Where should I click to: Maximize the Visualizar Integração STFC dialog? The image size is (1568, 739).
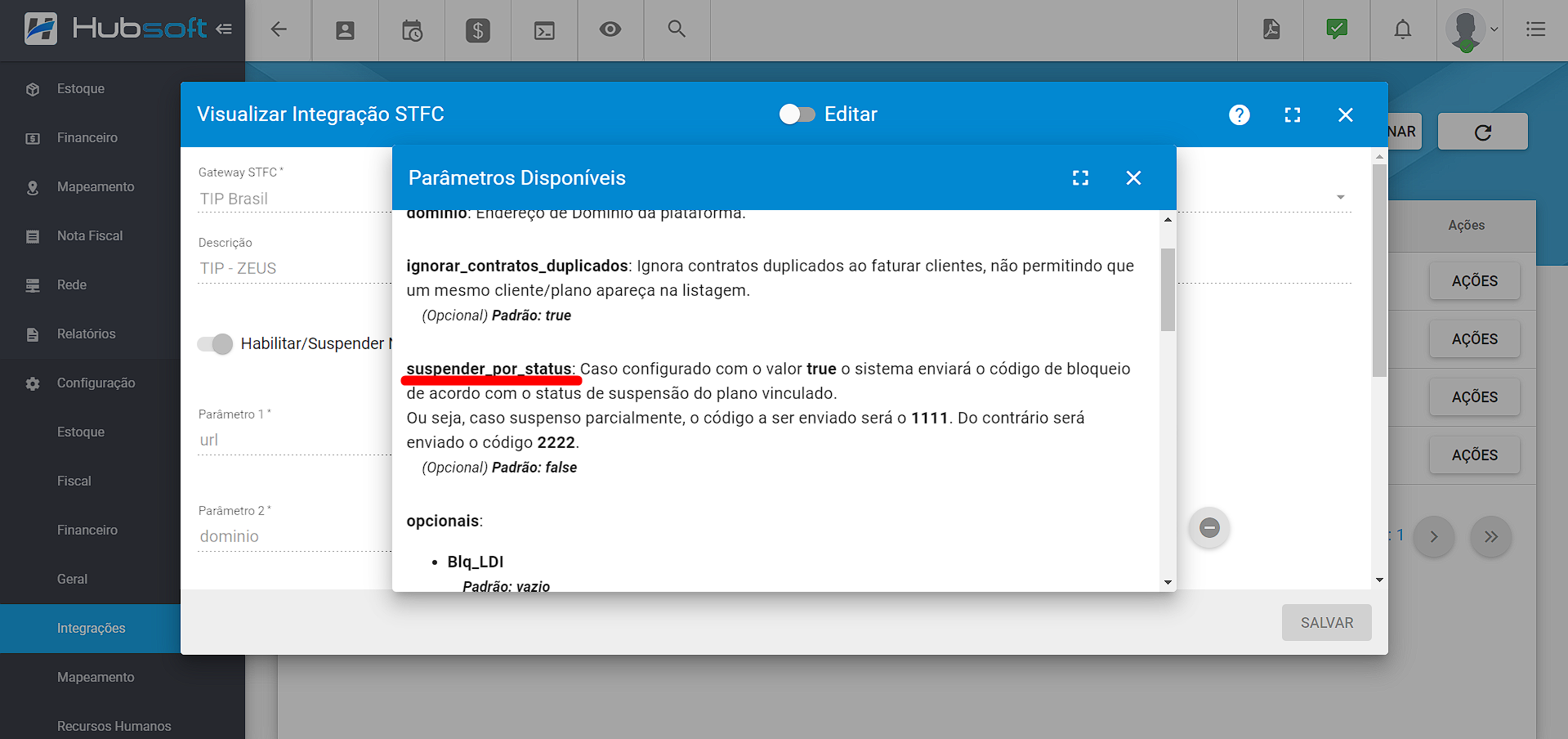1293,115
